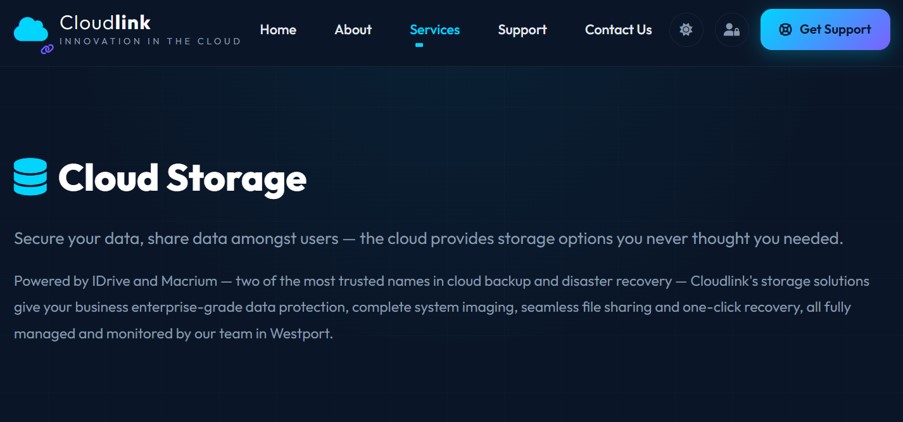Open the Home menu item
The height and width of the screenshot is (422, 903).
[278, 29]
